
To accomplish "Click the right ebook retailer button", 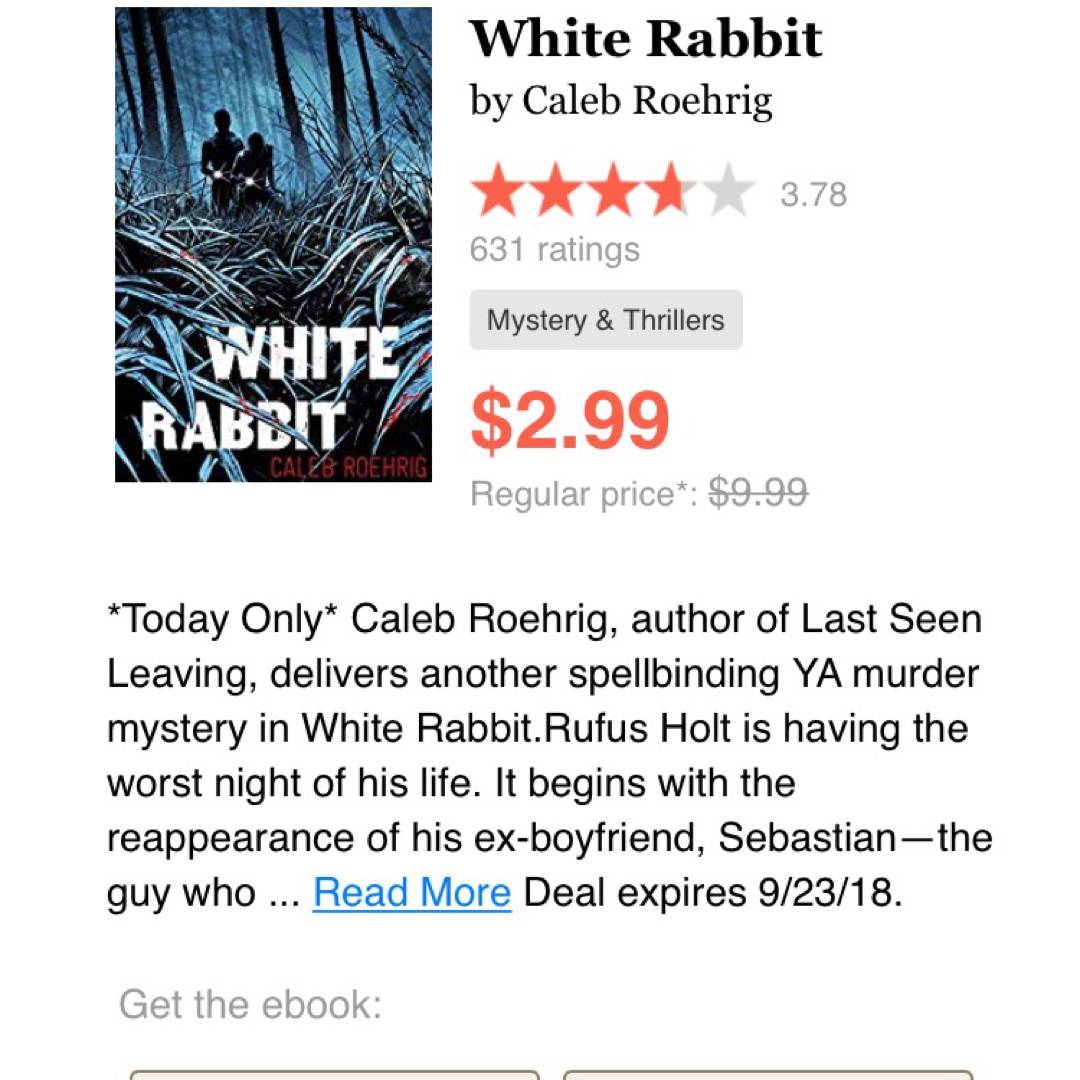I will coord(768,1074).
